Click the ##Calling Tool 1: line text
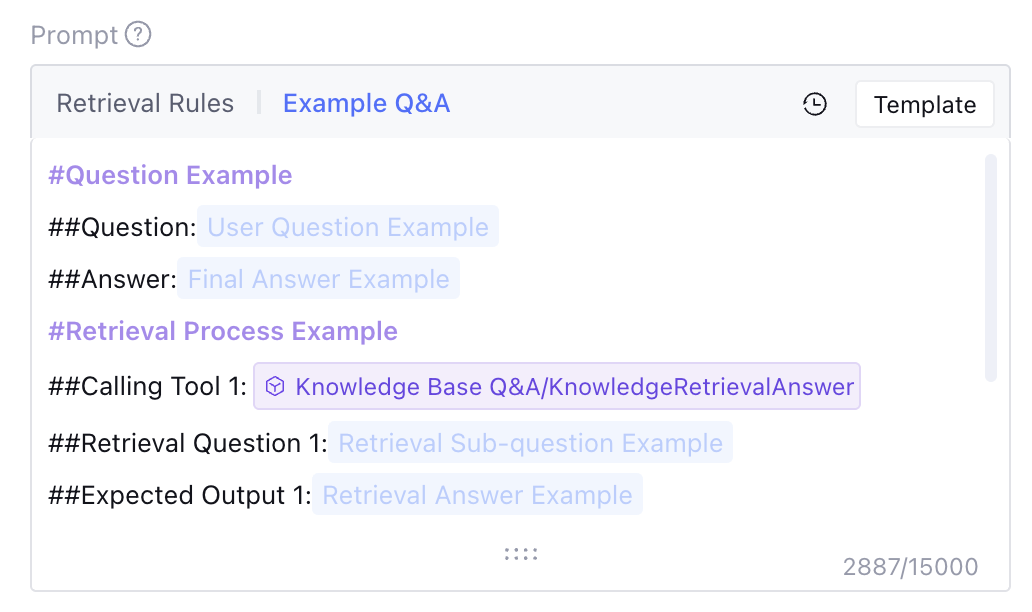Image resolution: width=1032 pixels, height=612 pixels. pos(147,387)
